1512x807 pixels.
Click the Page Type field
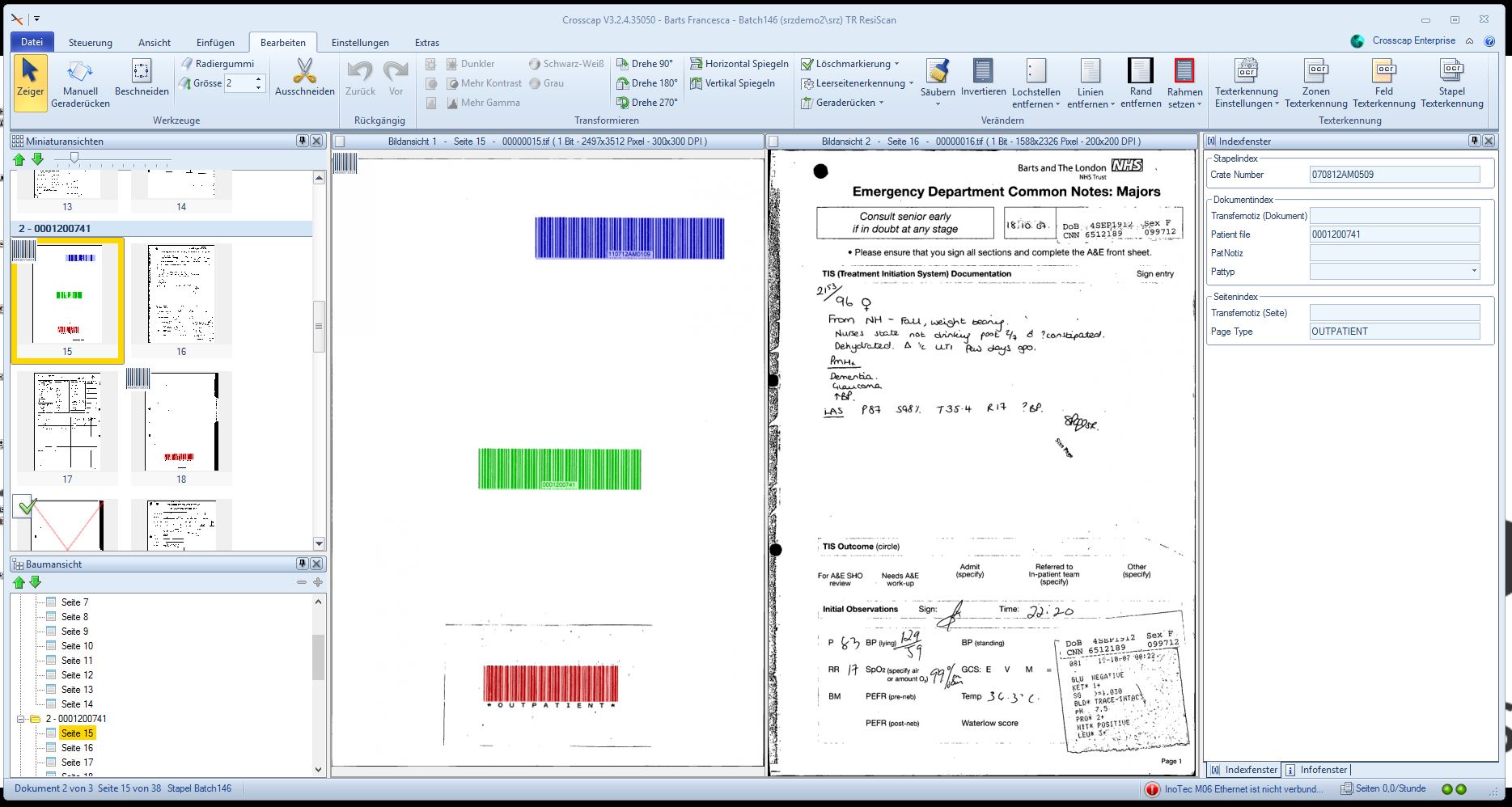[x=1395, y=332]
